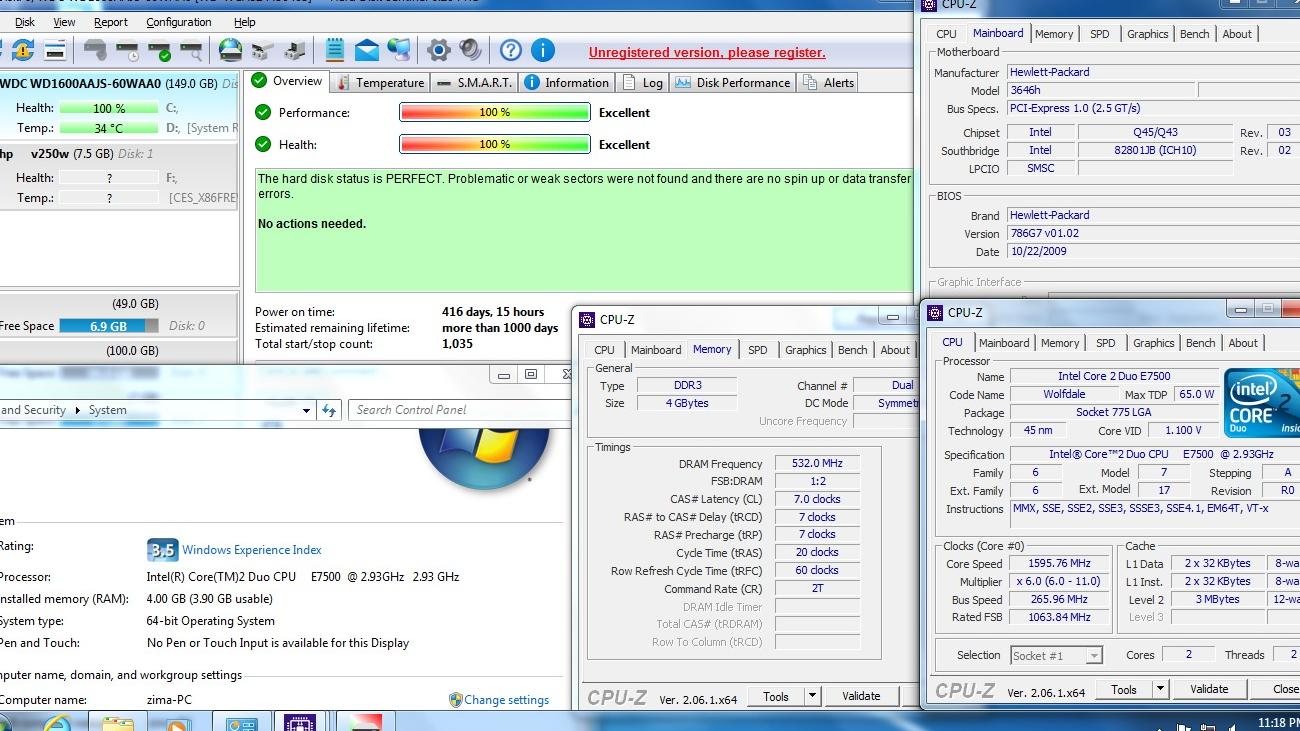Open the Graphics tab in the CPU-Z CPU window
The image size is (1300, 731).
[x=1154, y=343]
